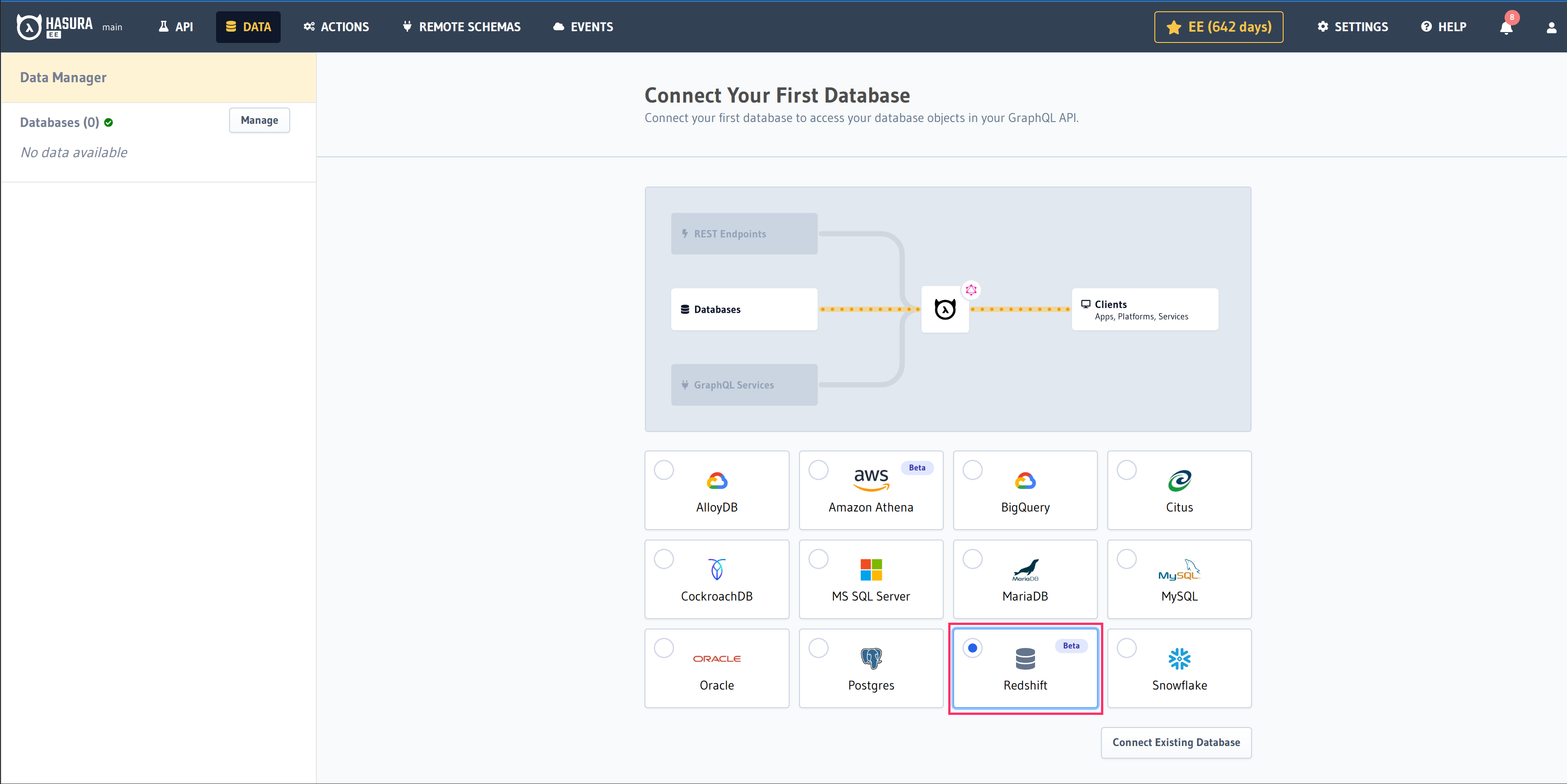Click the REST Endpoints diagram box

pyautogui.click(x=744, y=234)
